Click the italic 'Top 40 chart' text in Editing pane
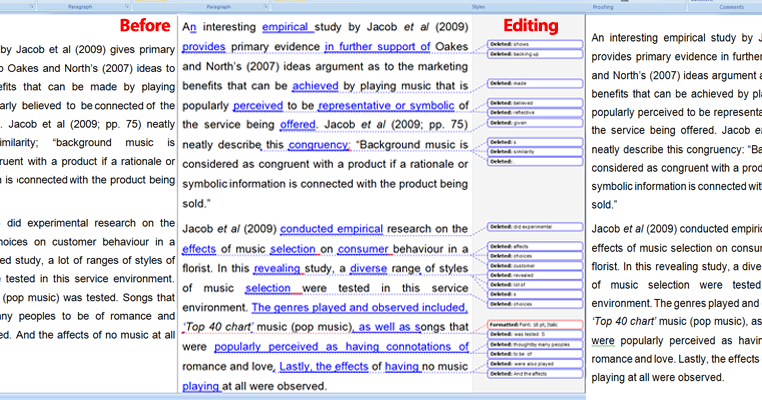 [217, 327]
